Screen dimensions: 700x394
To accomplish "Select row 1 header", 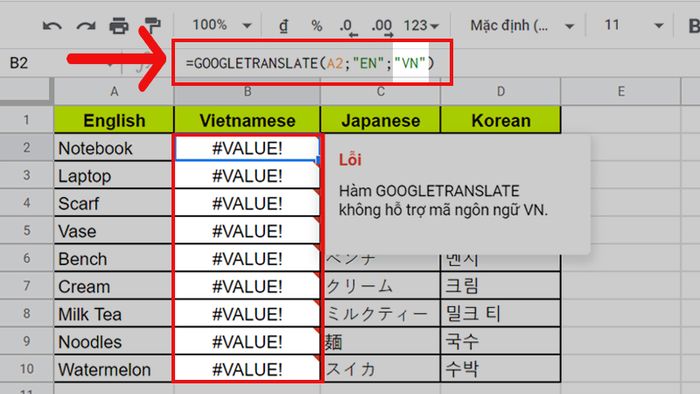I will point(27,120).
